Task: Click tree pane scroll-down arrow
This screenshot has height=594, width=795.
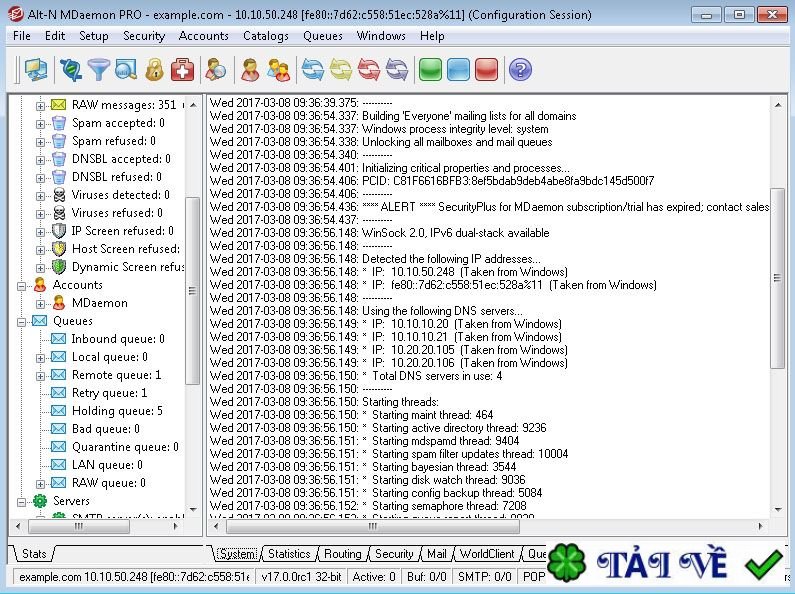Action: (x=193, y=509)
